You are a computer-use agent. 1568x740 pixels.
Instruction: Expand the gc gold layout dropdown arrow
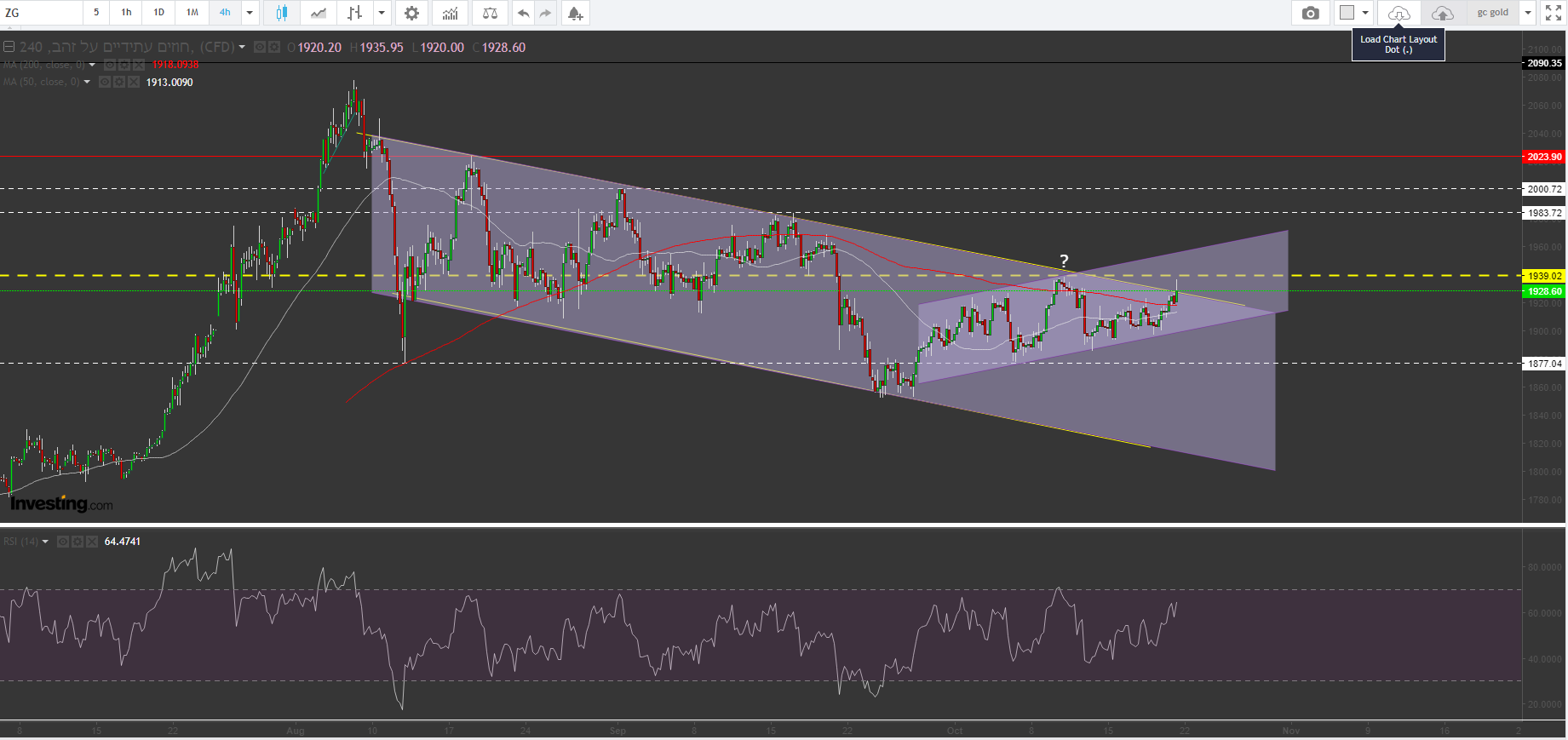coord(1528,13)
